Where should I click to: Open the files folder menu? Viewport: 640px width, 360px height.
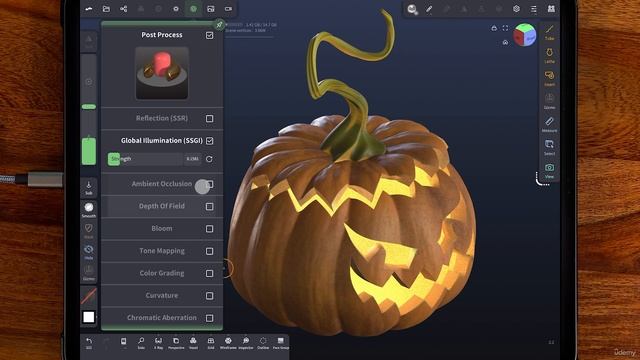(x=106, y=9)
